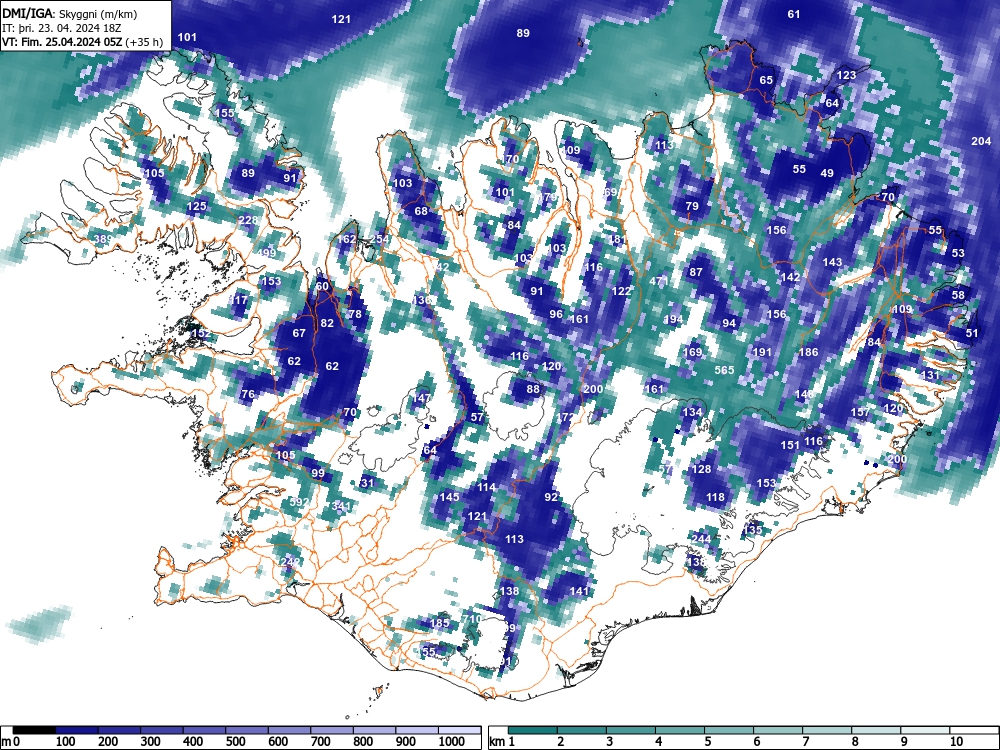Click the visibility value 143 on the map
This screenshot has height=750, width=1000.
[832, 262]
